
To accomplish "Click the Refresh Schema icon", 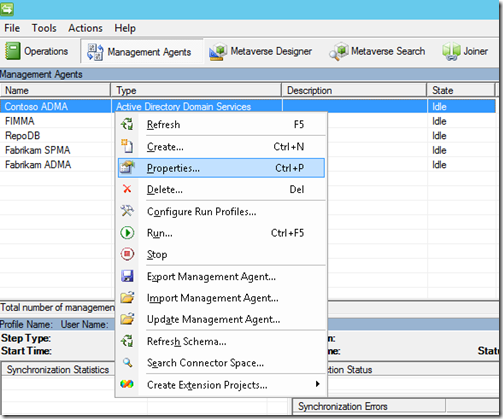I will coord(127,341).
